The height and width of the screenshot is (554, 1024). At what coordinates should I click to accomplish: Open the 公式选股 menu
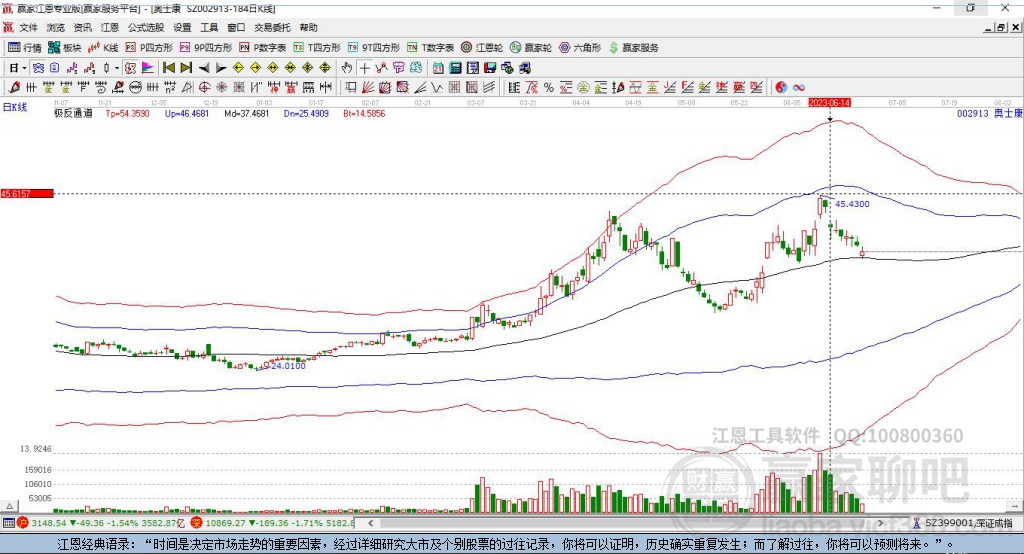pos(146,27)
